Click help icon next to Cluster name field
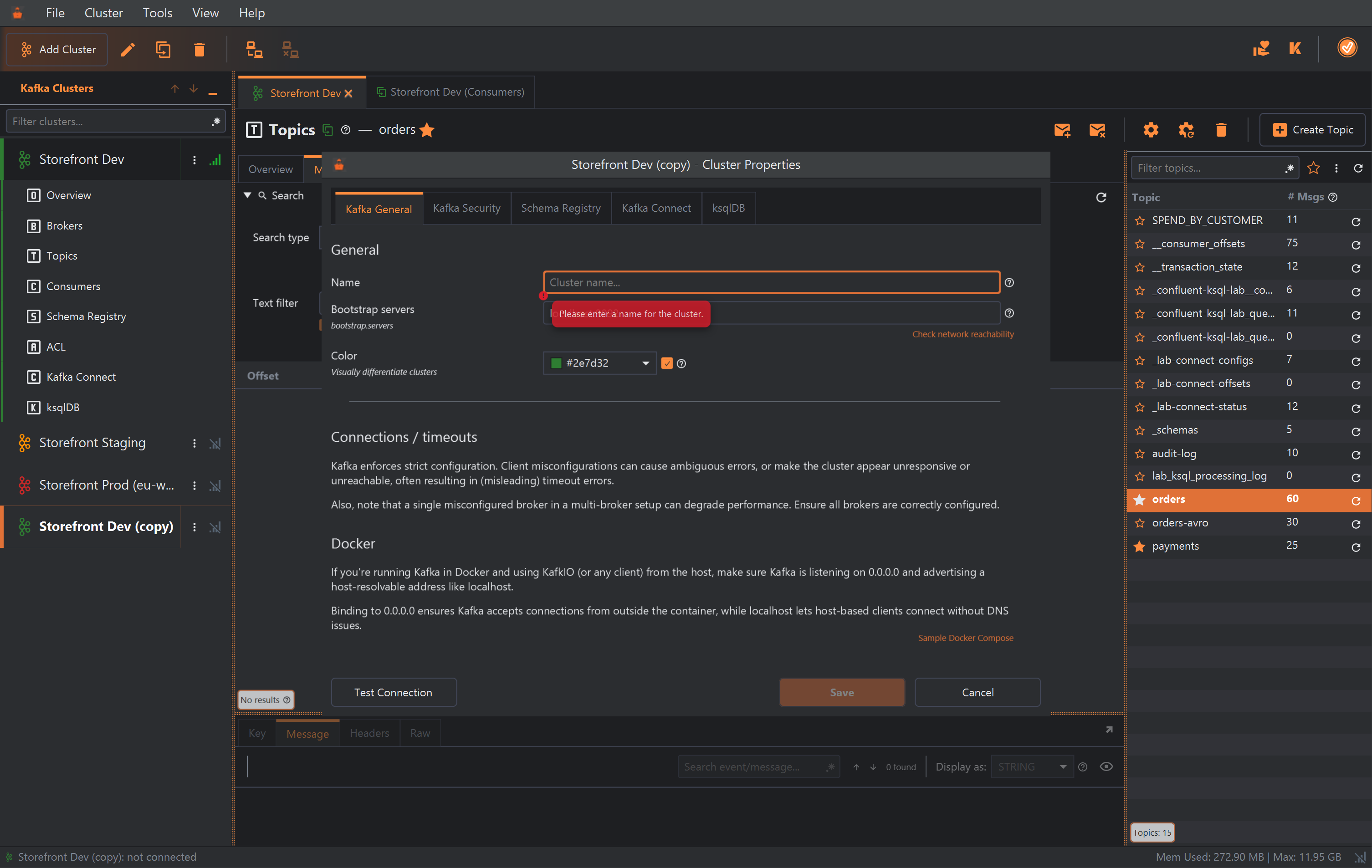Viewport: 1372px width, 868px height. point(1009,282)
